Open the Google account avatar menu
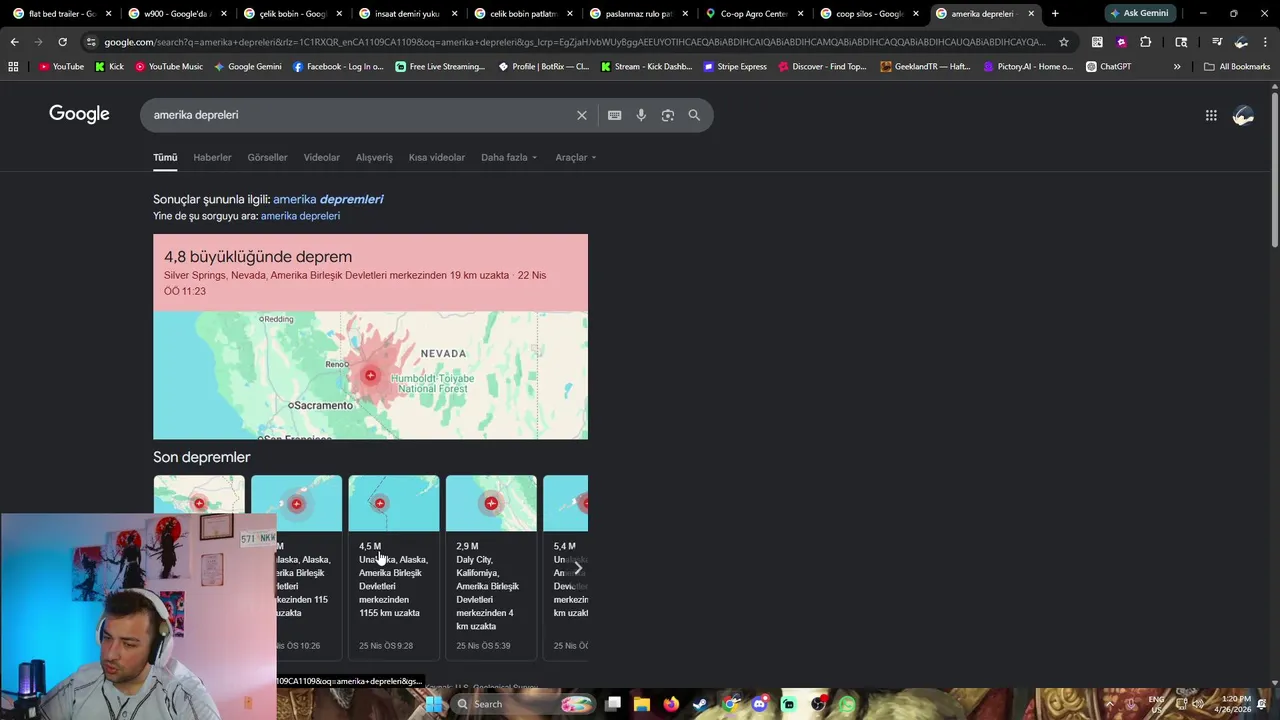 1243,115
